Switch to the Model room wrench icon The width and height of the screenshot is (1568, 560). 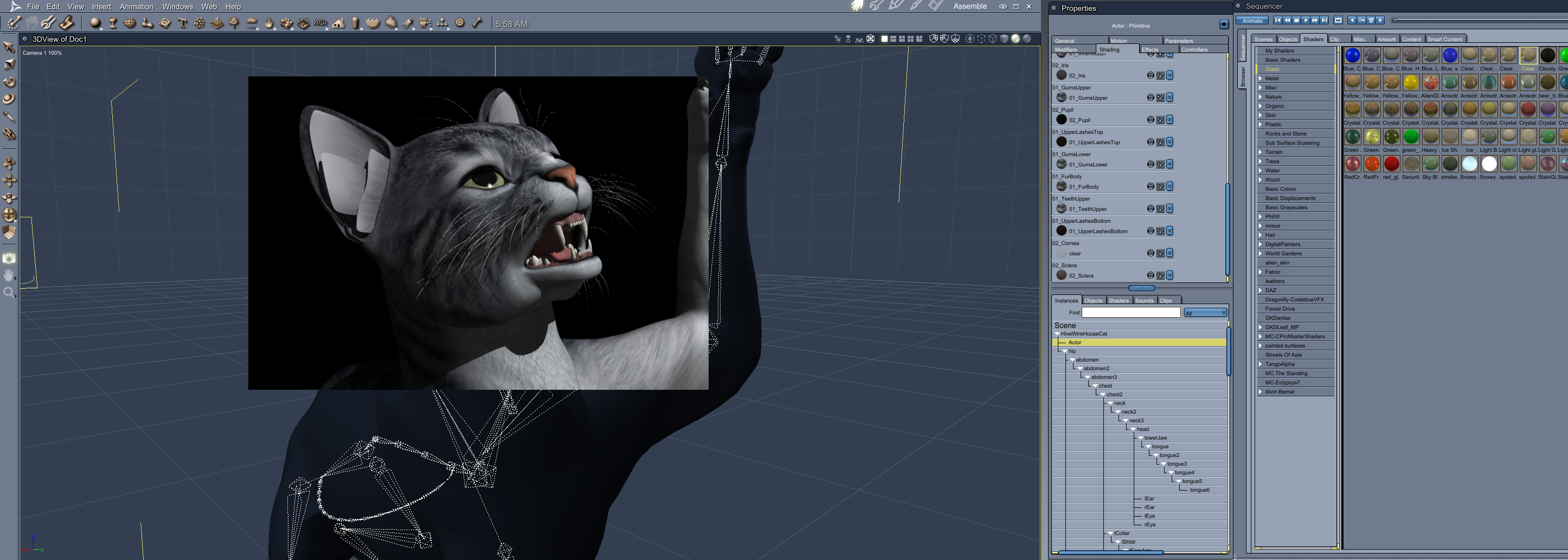coord(876,6)
